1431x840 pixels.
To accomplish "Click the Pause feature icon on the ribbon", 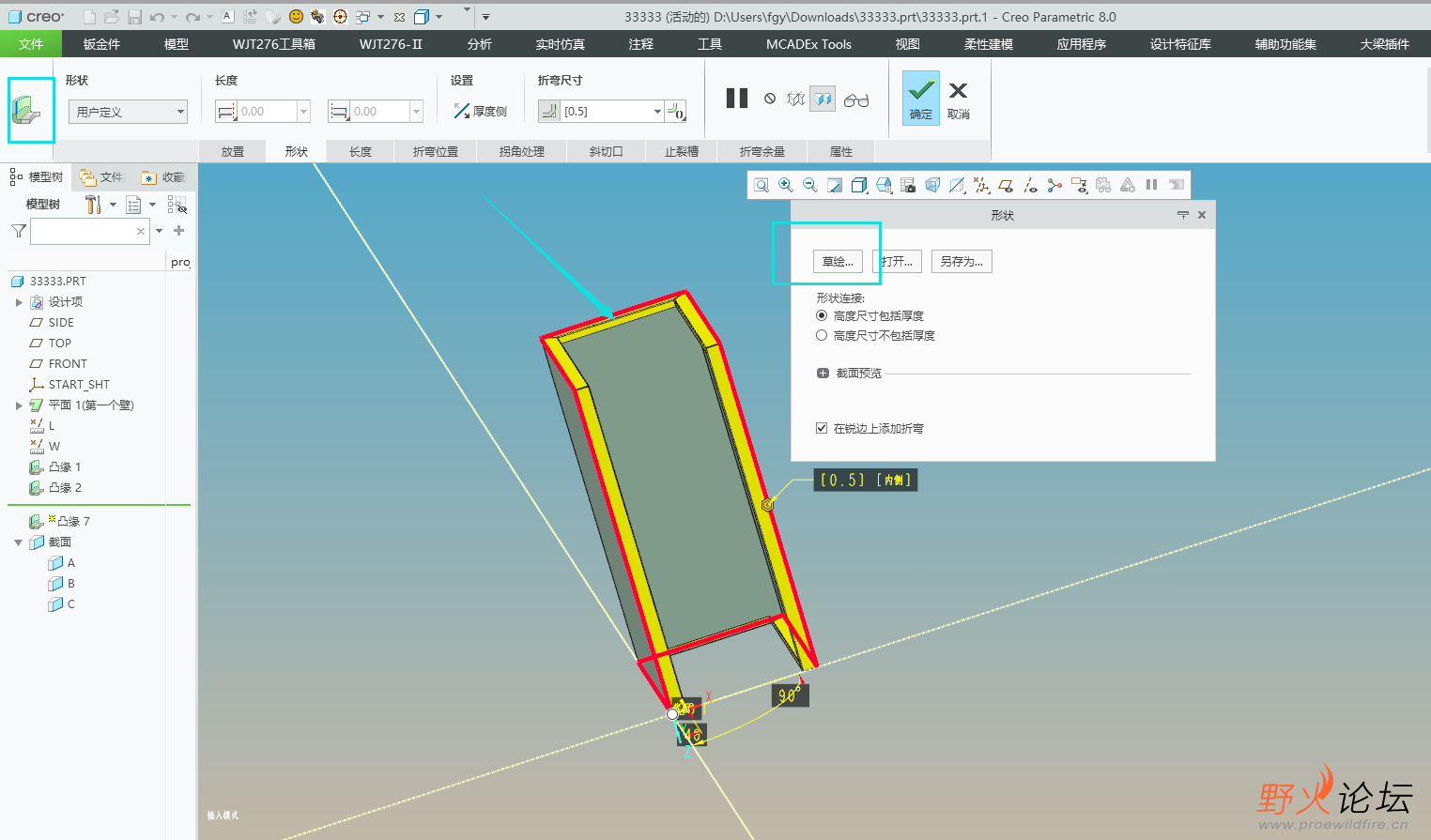I will [x=737, y=99].
